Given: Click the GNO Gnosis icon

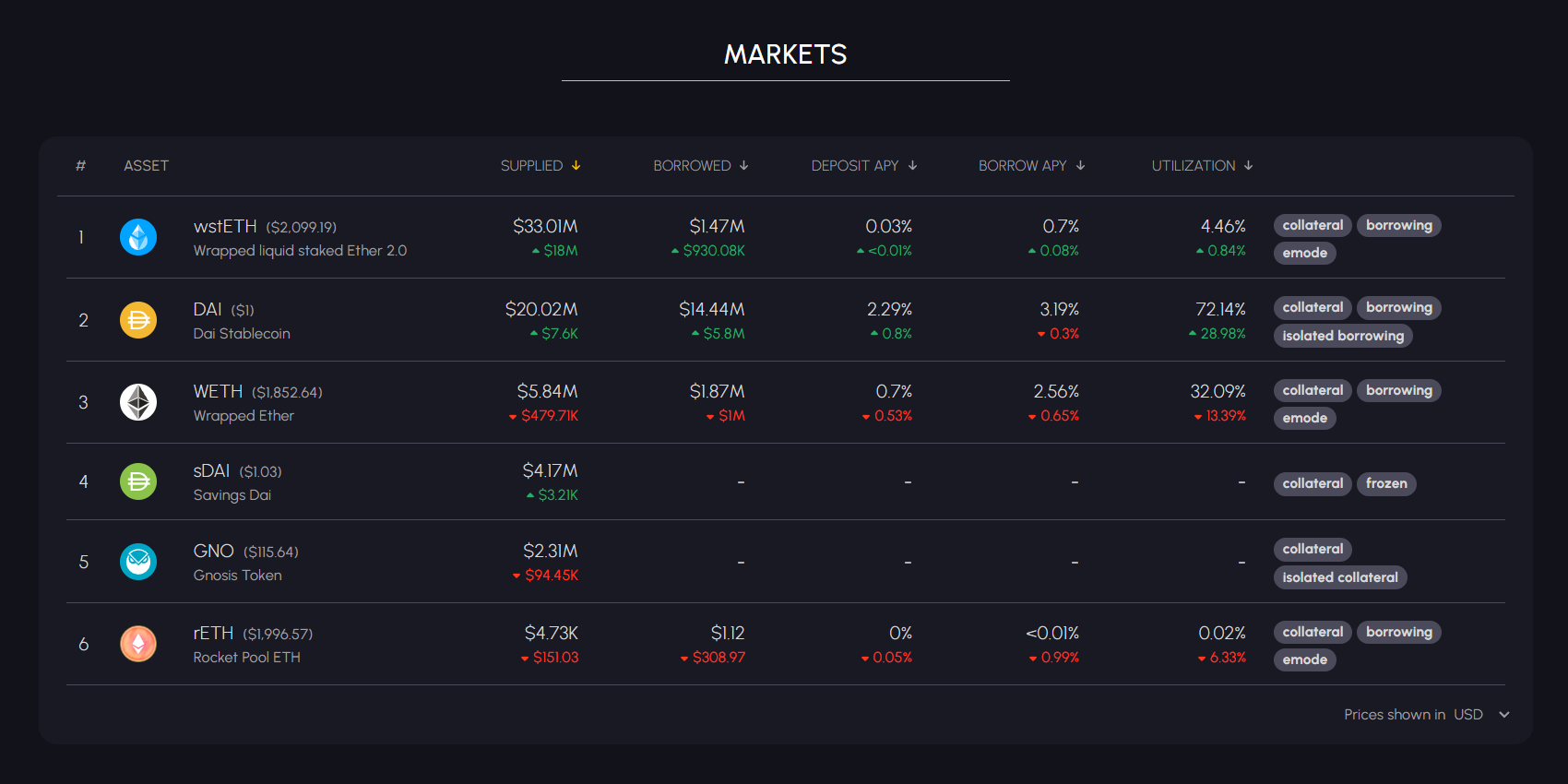Looking at the screenshot, I should [x=138, y=562].
